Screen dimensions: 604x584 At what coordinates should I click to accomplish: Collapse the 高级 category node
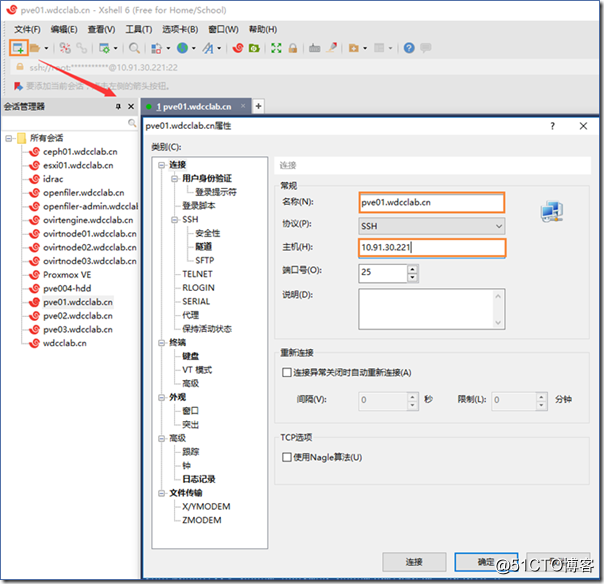click(161, 438)
